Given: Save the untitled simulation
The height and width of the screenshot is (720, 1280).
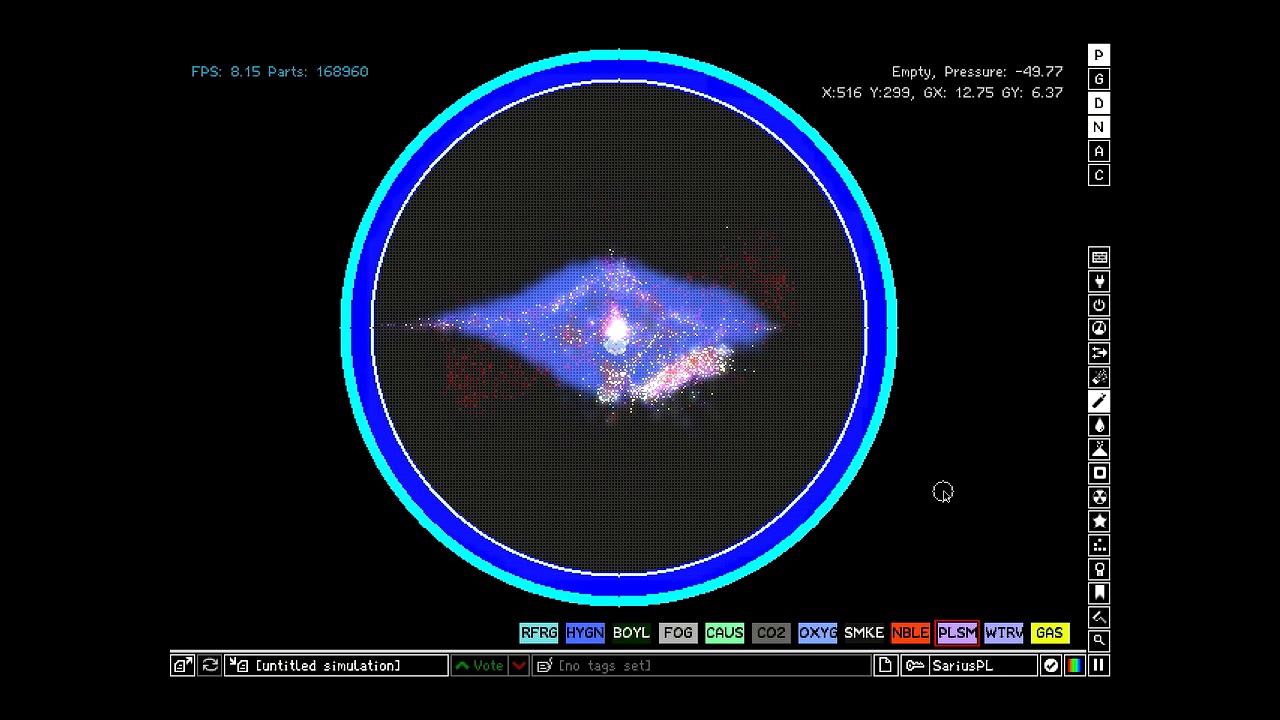Looking at the screenshot, I should coord(338,666).
